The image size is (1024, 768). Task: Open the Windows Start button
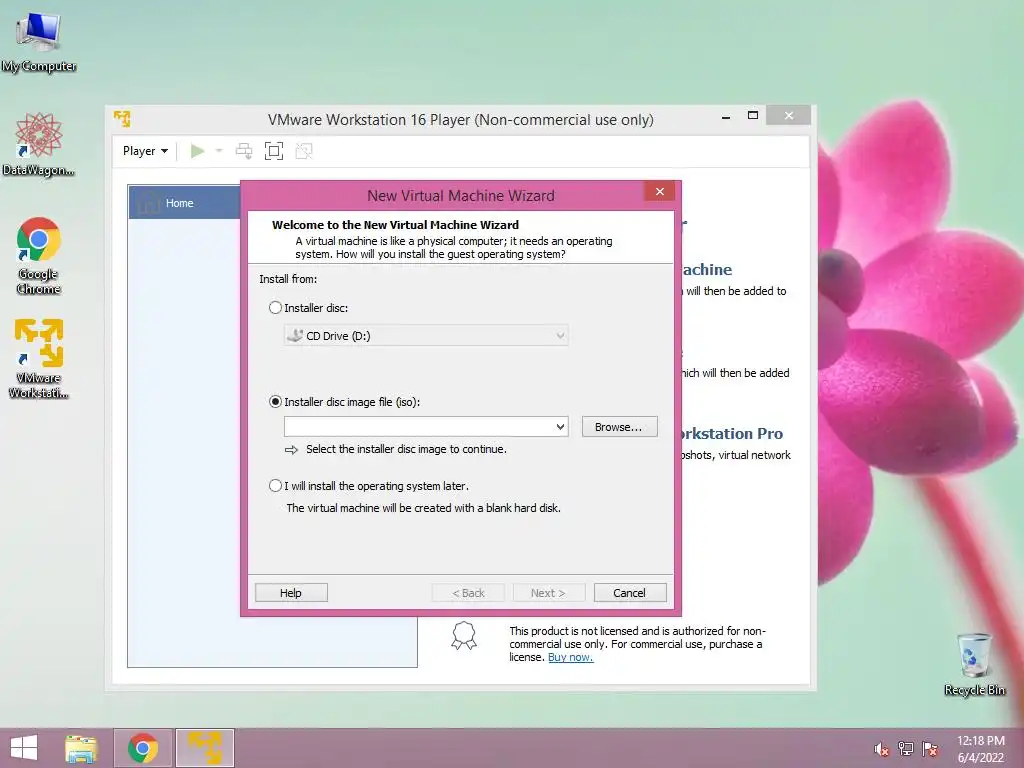24,748
